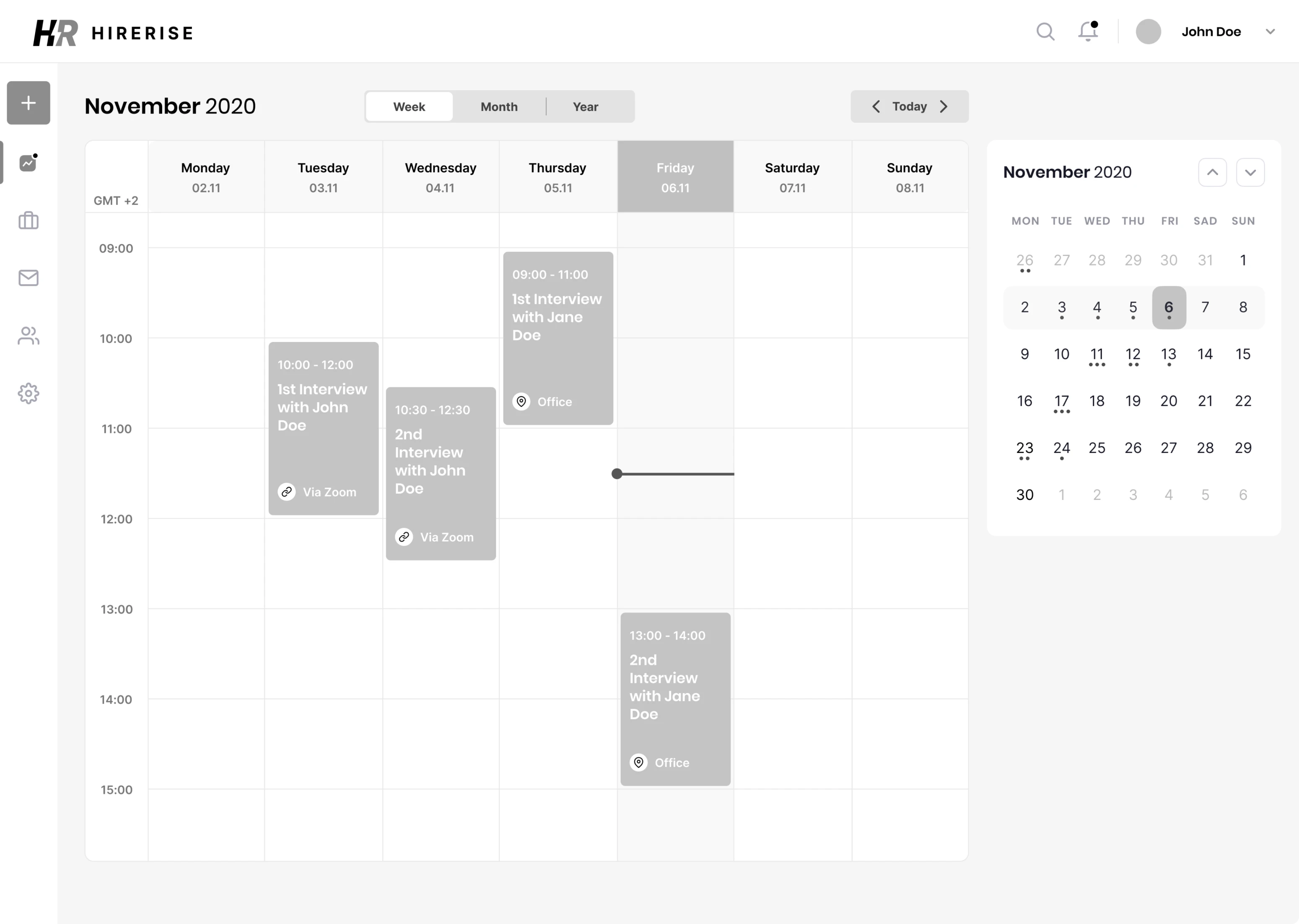The height and width of the screenshot is (924, 1299).
Task: Open the jobs briefcase icon in sidebar
Action: coord(28,221)
